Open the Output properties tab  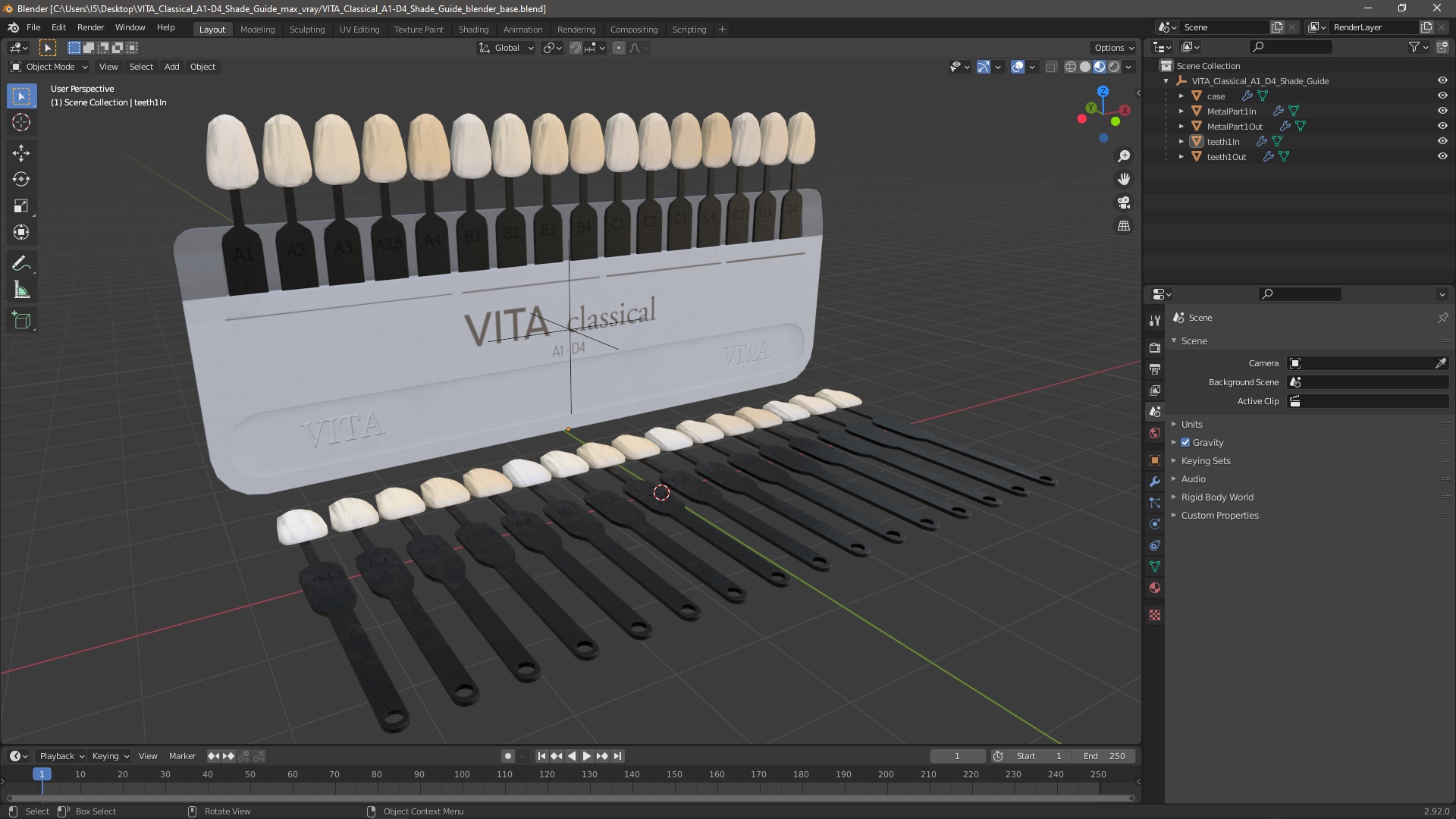pyautogui.click(x=1155, y=369)
